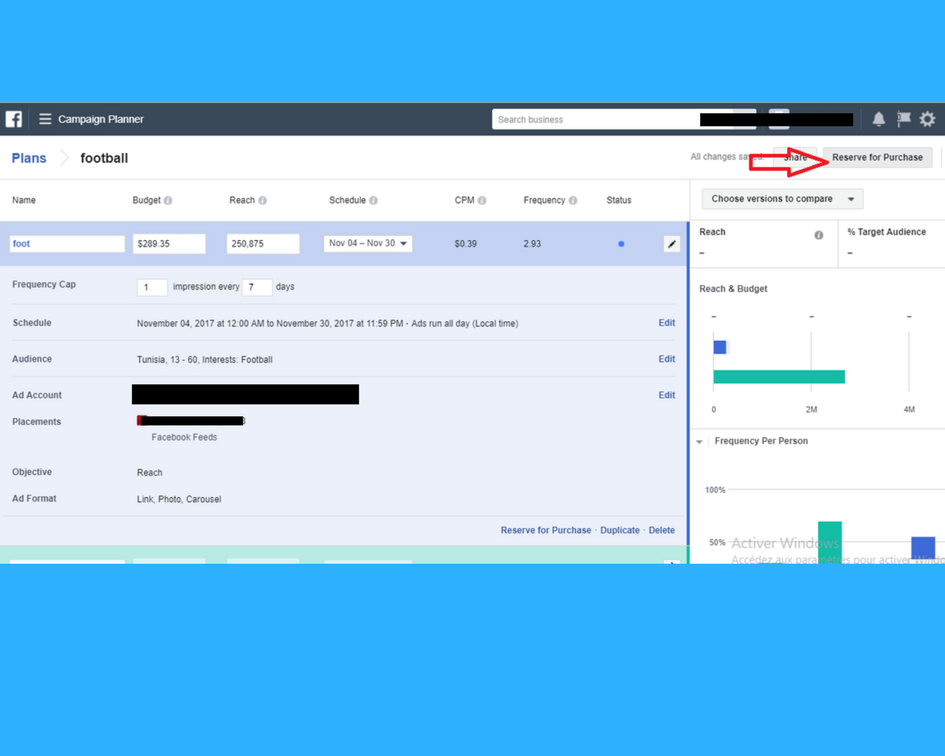
Task: Click Edit link for Audience row
Action: (x=666, y=359)
